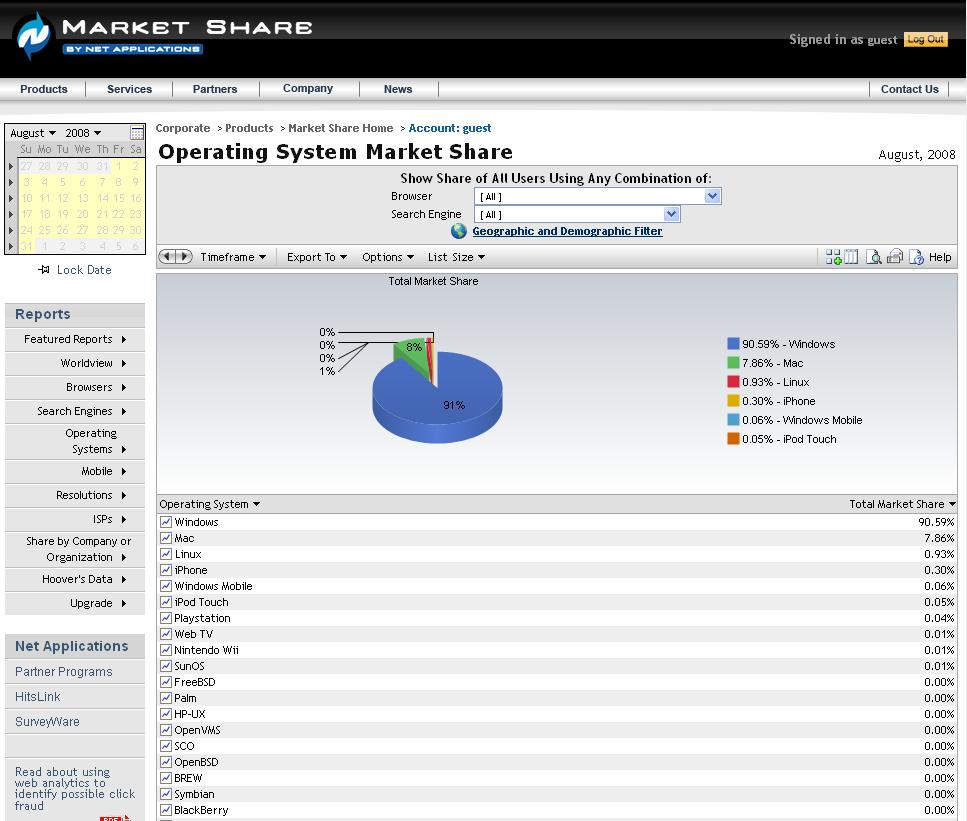The image size is (967, 821).
Task: Open the Company menu
Action: click(x=308, y=88)
